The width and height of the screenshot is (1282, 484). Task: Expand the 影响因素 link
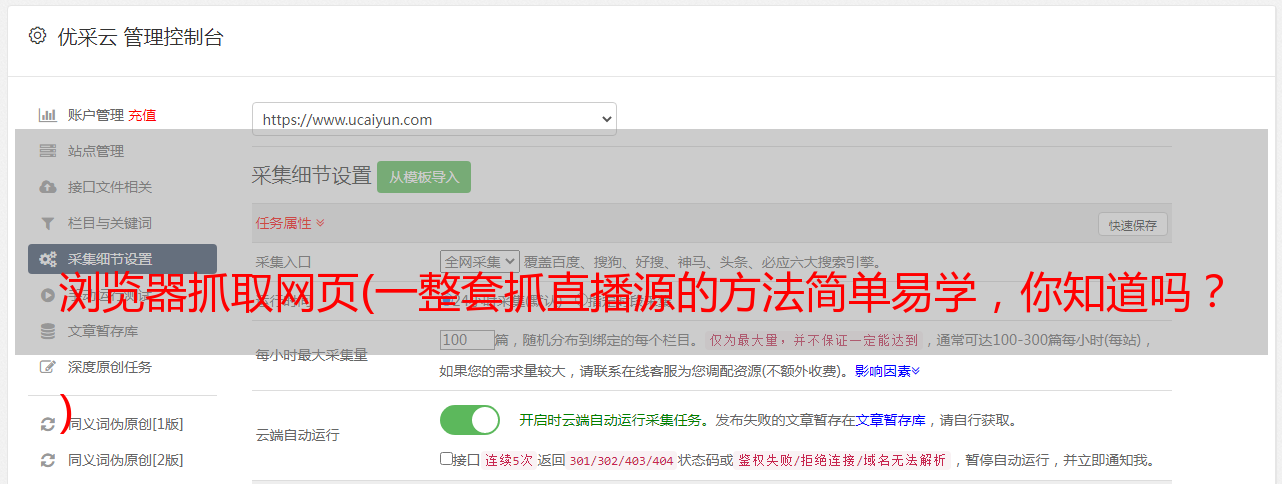[x=887, y=371]
